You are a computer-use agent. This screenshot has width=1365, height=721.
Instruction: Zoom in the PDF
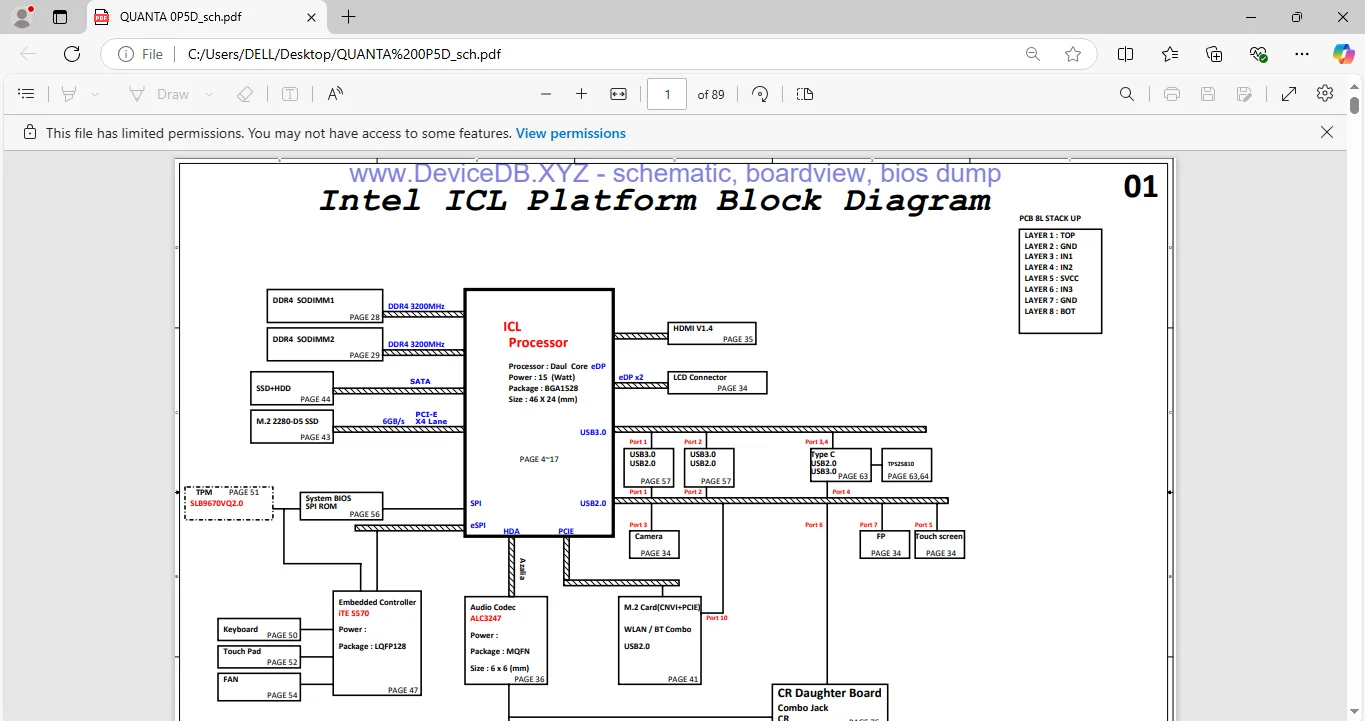click(581, 94)
